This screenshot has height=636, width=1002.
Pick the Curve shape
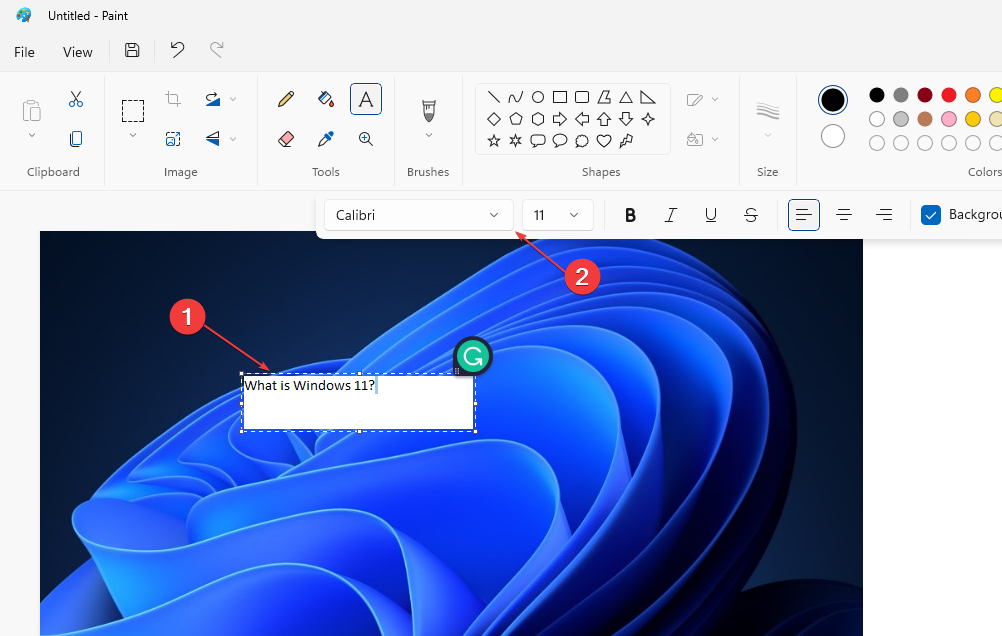coord(516,97)
